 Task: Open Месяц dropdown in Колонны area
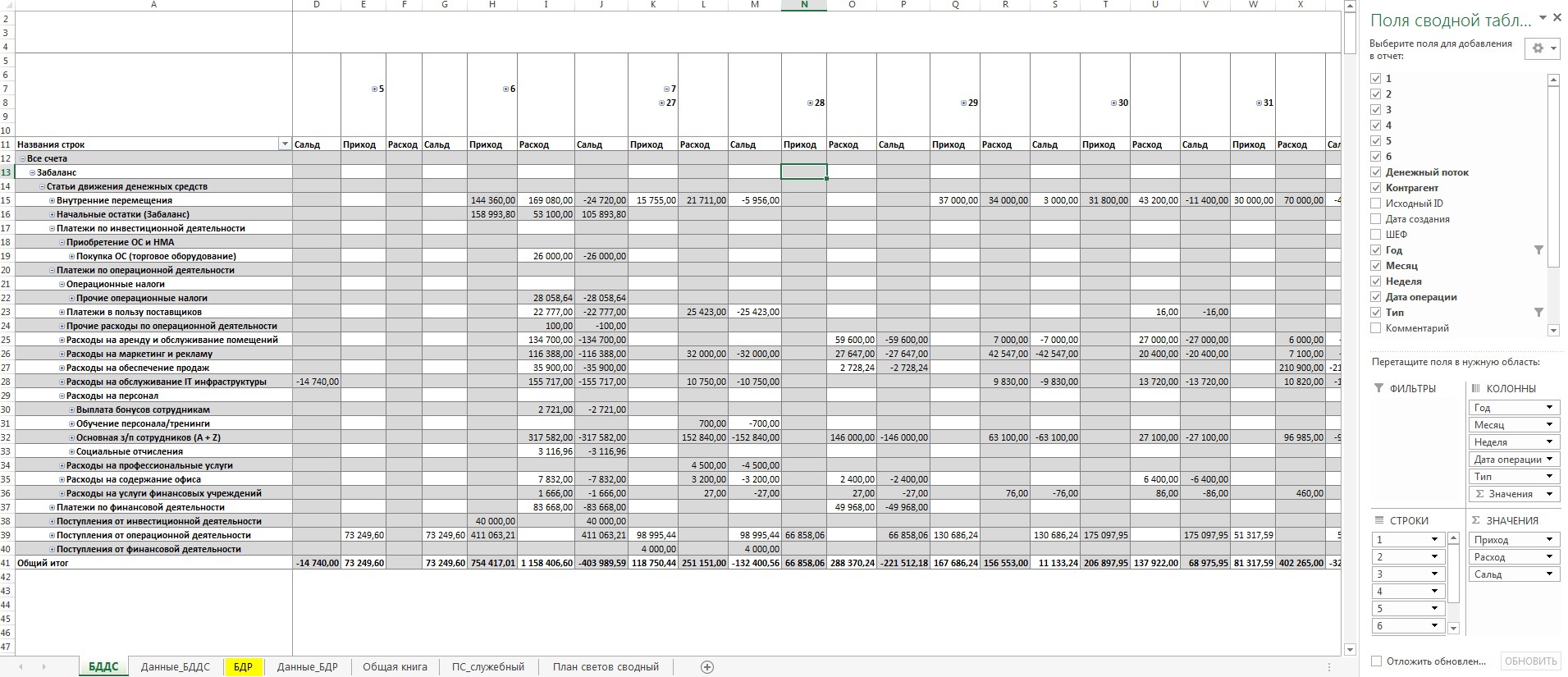1549,425
